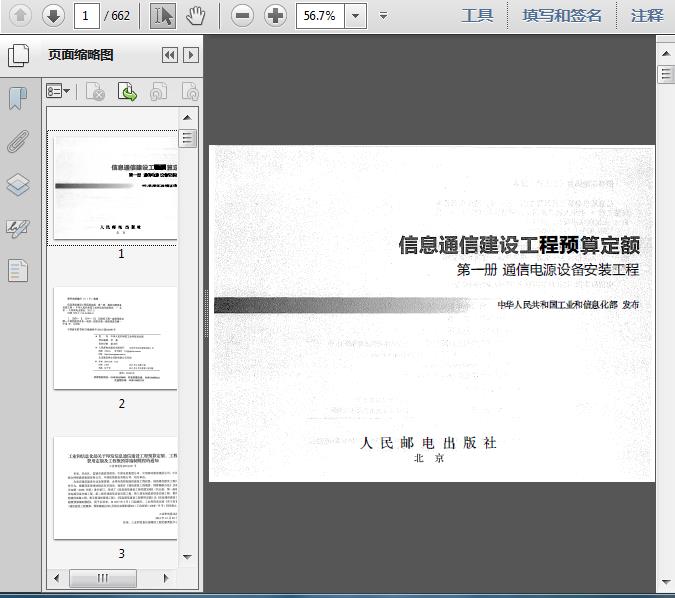Screen dimensions: 675x598
Task: Activate the text selection cursor tool
Action: point(163,16)
